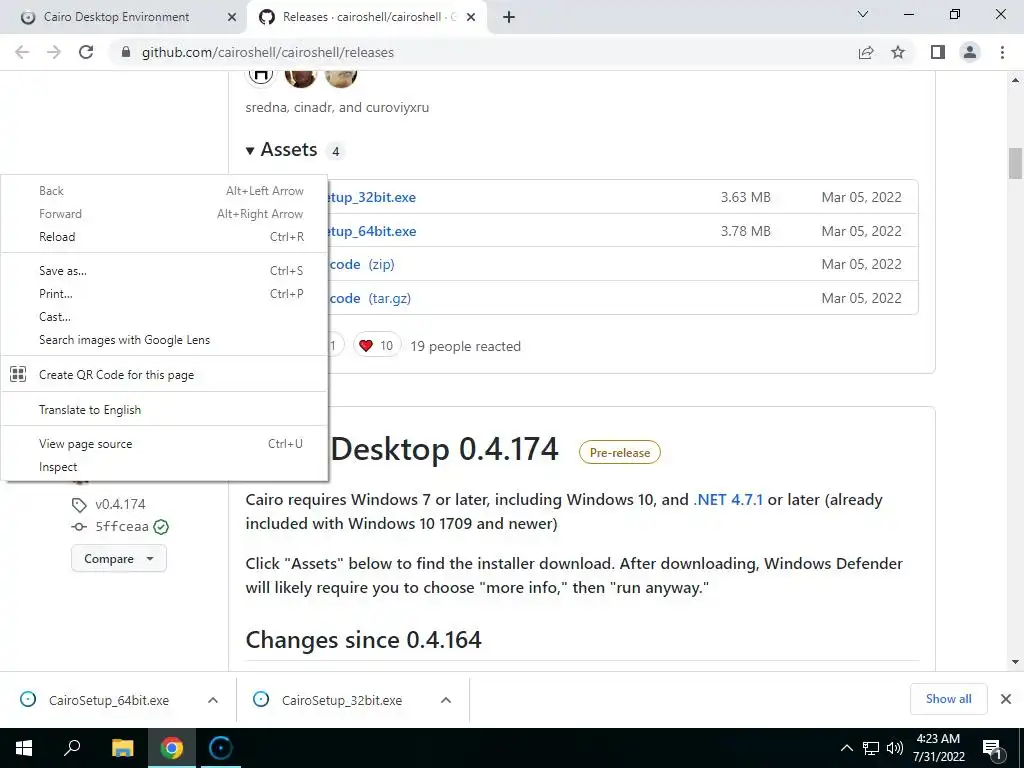Click the address bar padlock icon
Image resolution: width=1024 pixels, height=768 pixels.
pos(126,52)
